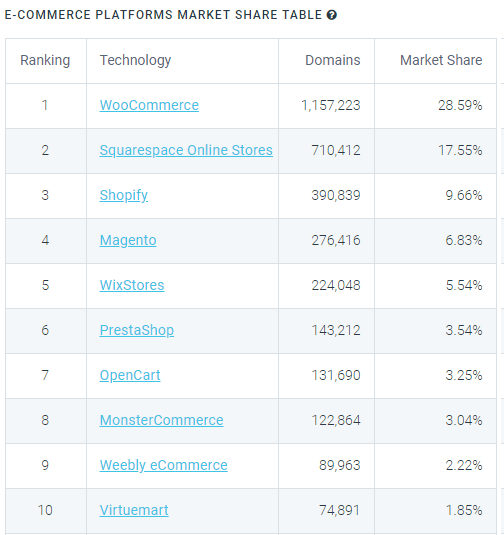Follow the Weebly eCommerce link

[x=163, y=465]
